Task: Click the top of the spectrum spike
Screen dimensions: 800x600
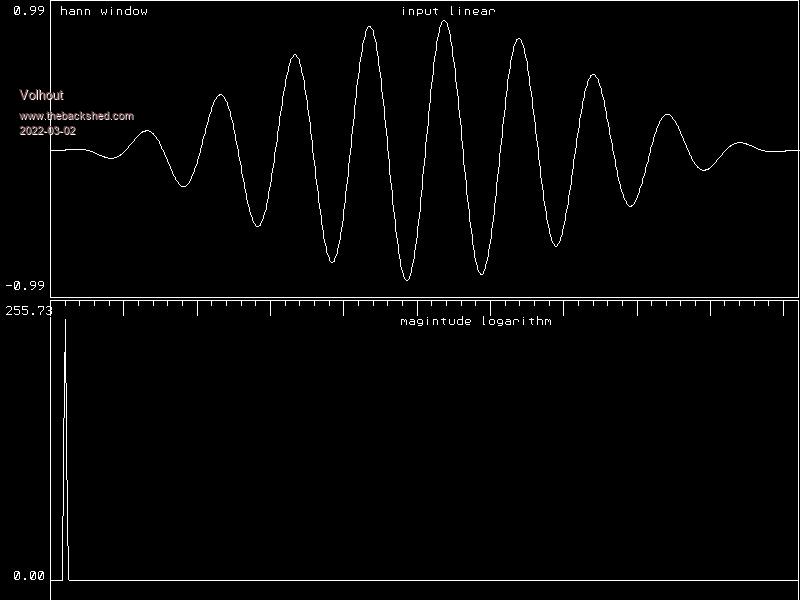Action: point(65,322)
